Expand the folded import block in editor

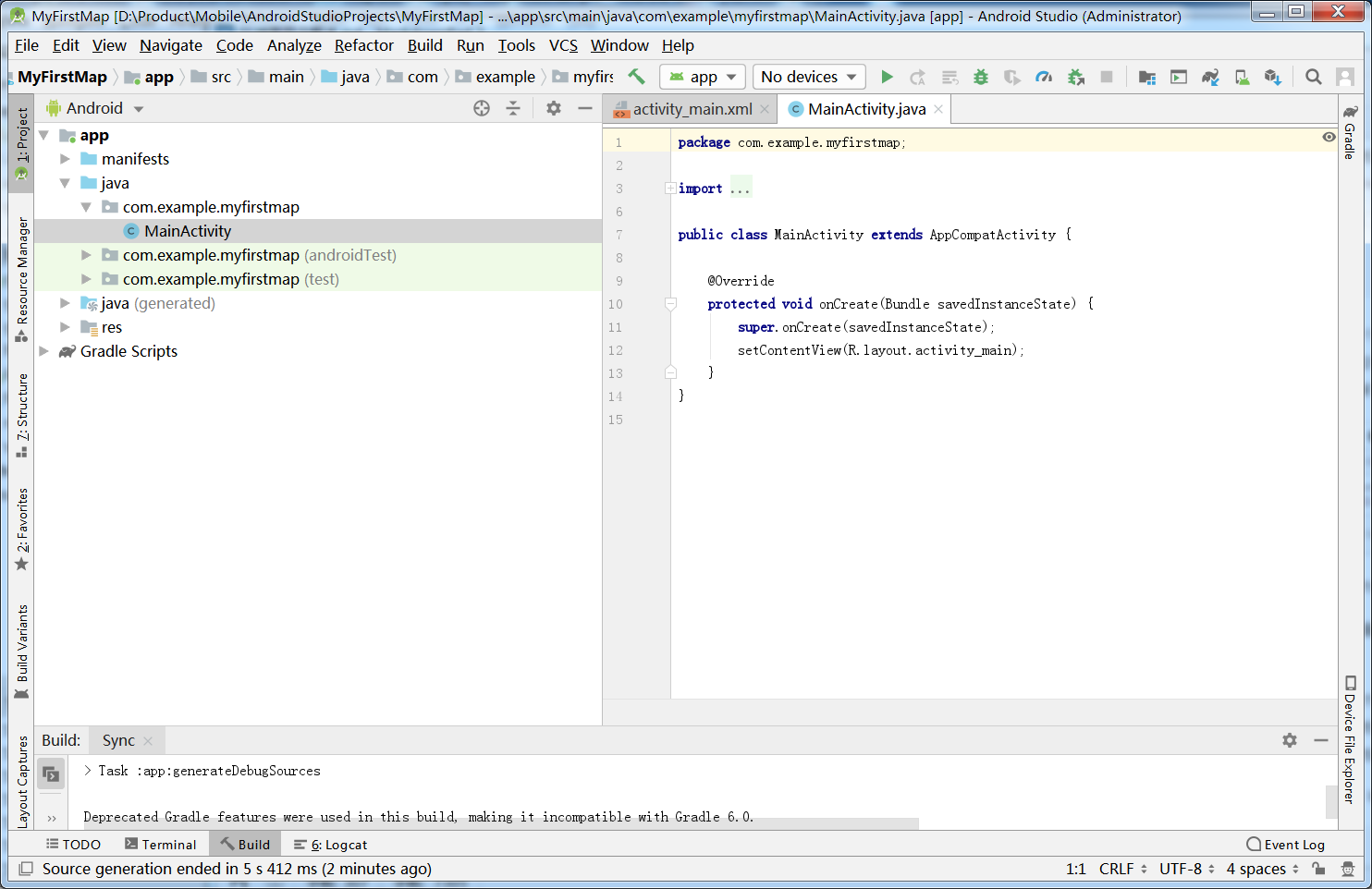(x=670, y=189)
